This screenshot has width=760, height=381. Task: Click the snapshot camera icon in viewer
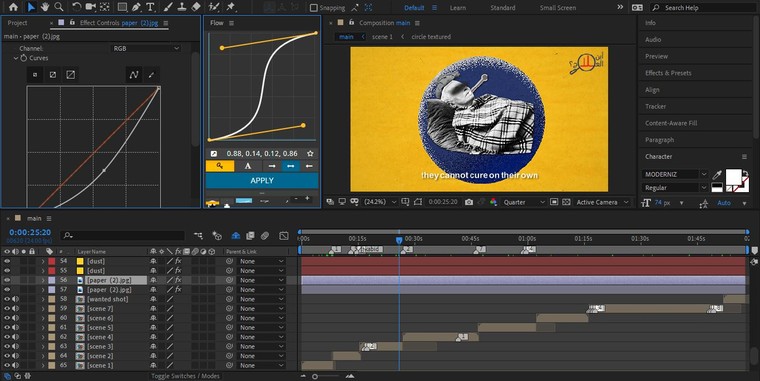[x=469, y=202]
